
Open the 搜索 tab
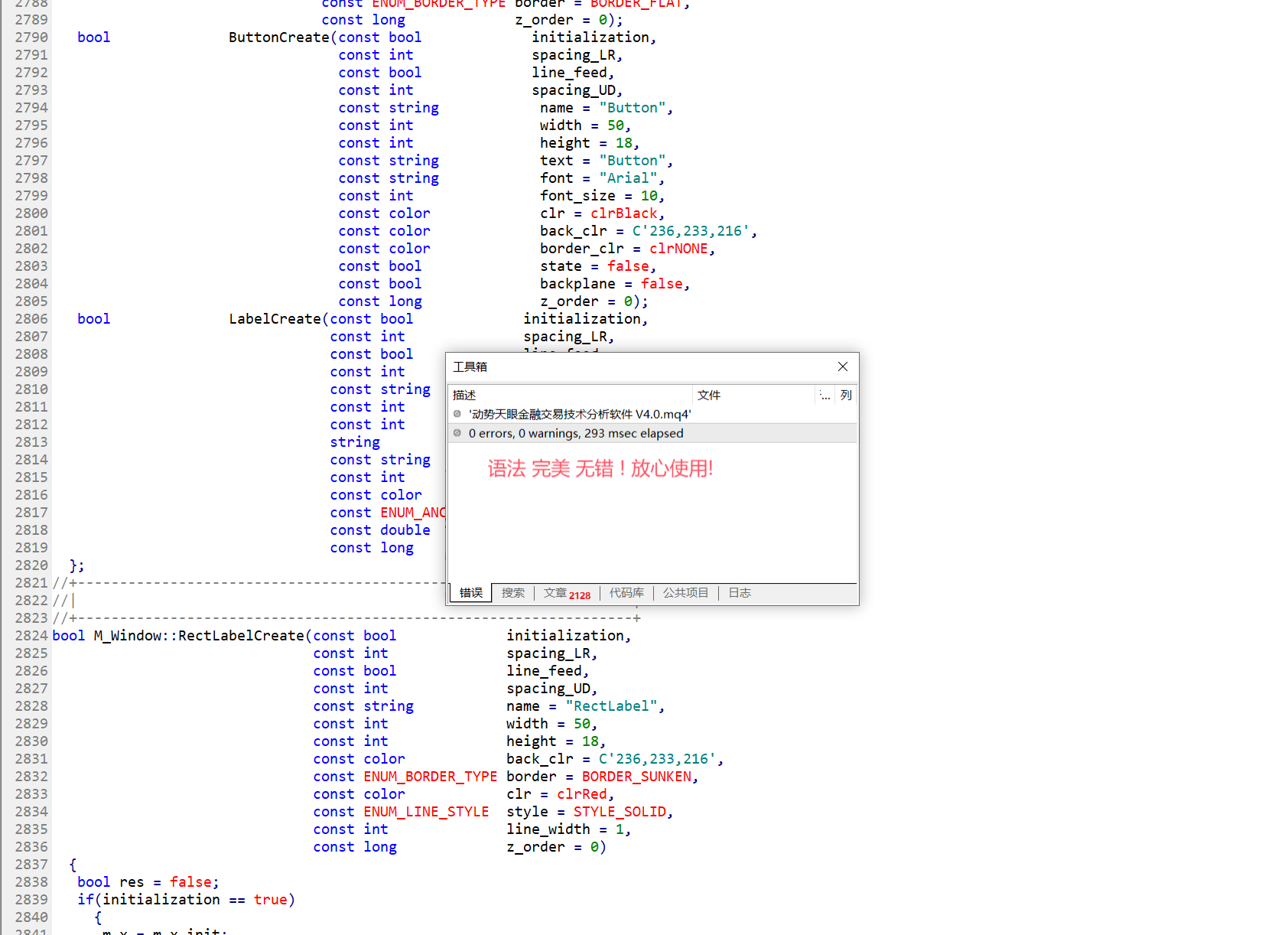pos(512,593)
